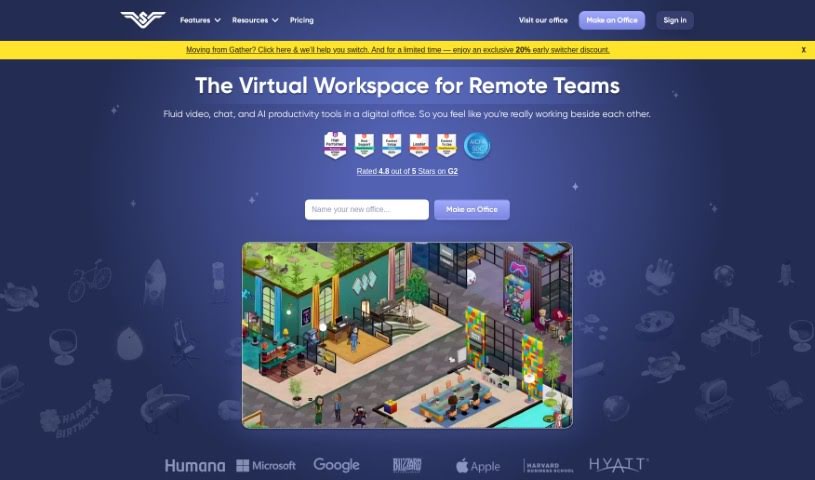The width and height of the screenshot is (815, 480).
Task: Click The Virtual Workspace for Remote Teams heading
Action: tap(408, 85)
